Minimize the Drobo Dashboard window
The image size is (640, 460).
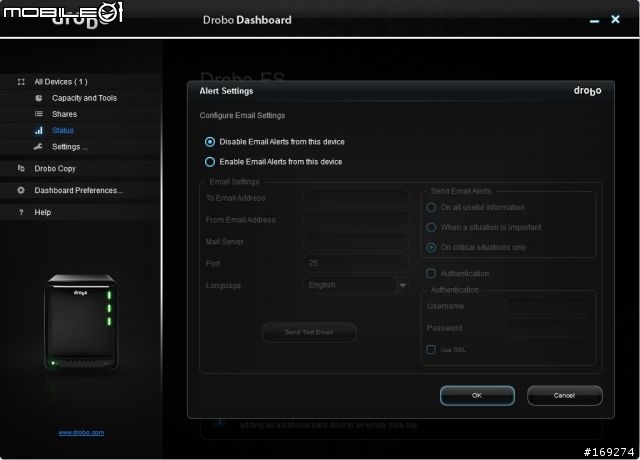[595, 20]
